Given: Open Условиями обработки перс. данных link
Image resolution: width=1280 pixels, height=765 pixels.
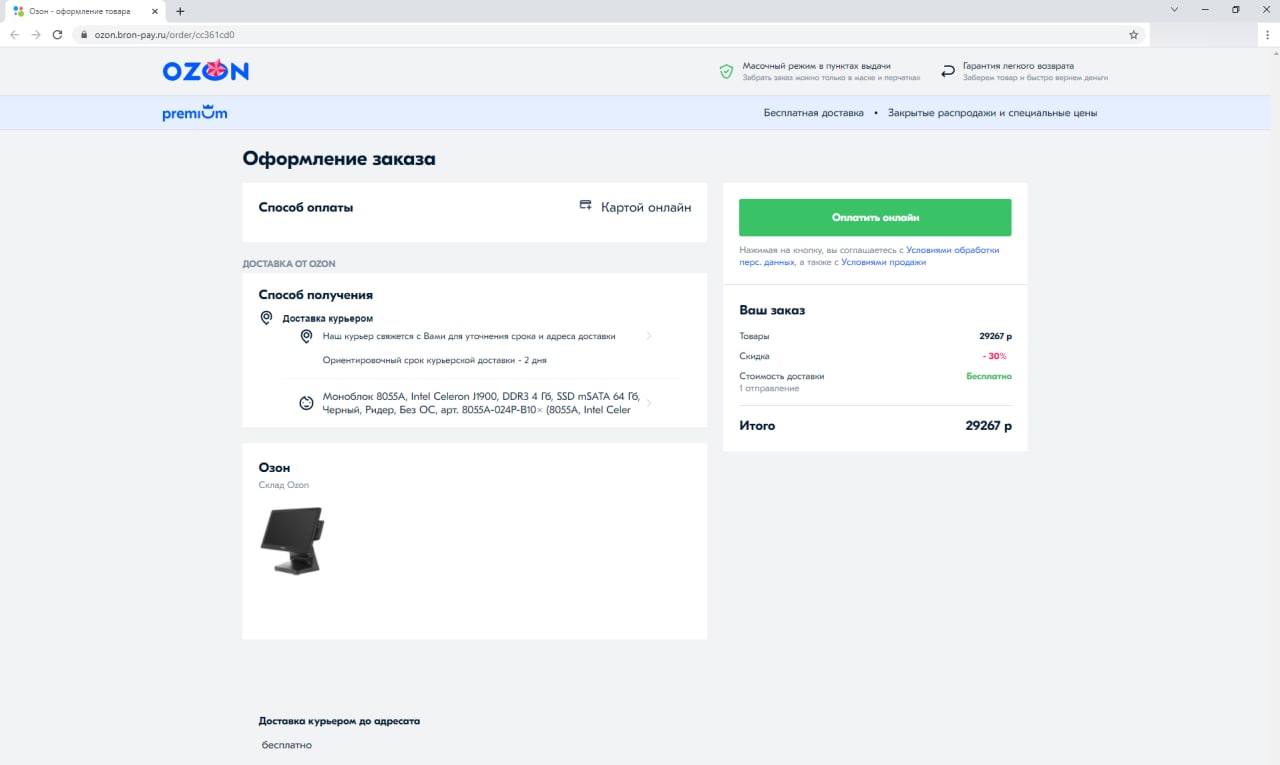Looking at the screenshot, I should pos(952,250).
